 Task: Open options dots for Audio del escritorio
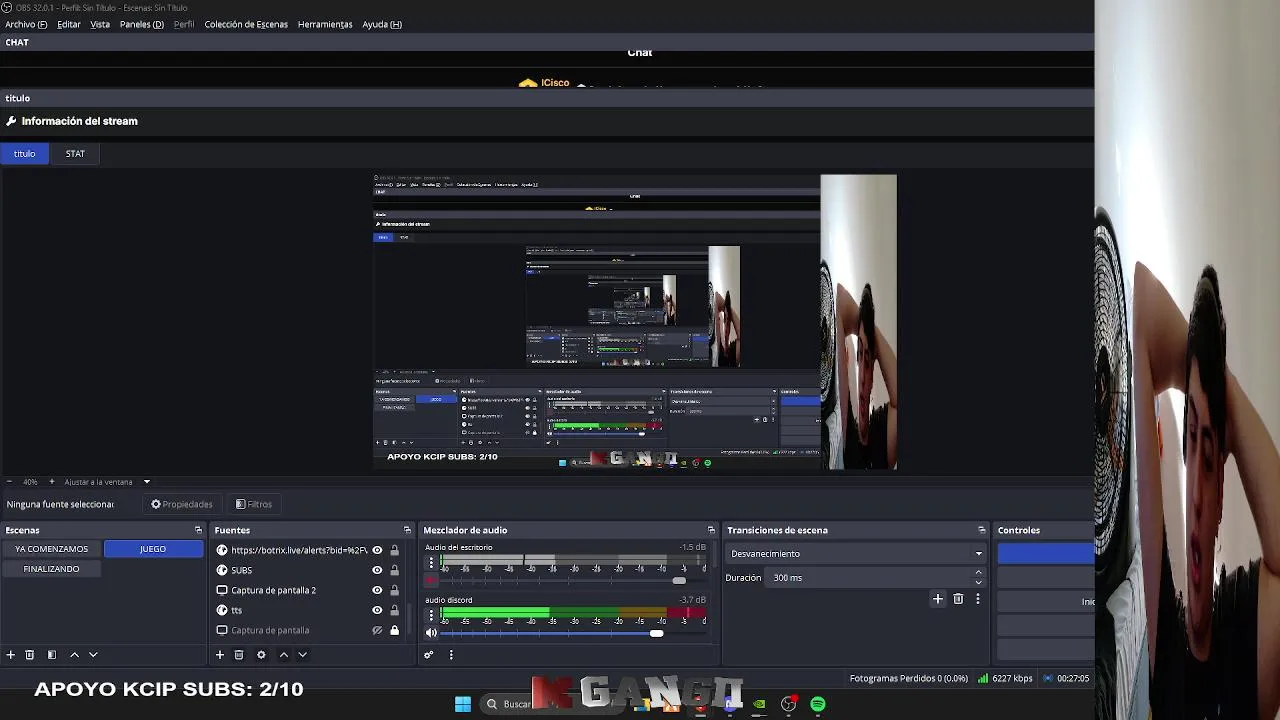[431, 563]
